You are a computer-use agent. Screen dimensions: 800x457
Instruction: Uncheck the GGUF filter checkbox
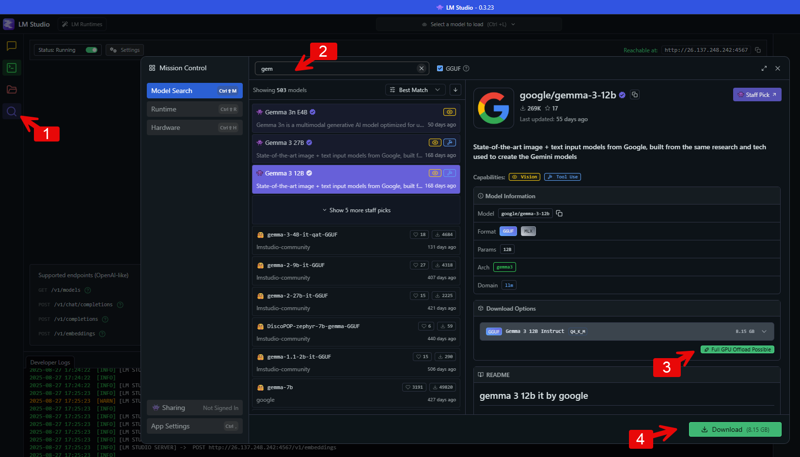(x=440, y=68)
